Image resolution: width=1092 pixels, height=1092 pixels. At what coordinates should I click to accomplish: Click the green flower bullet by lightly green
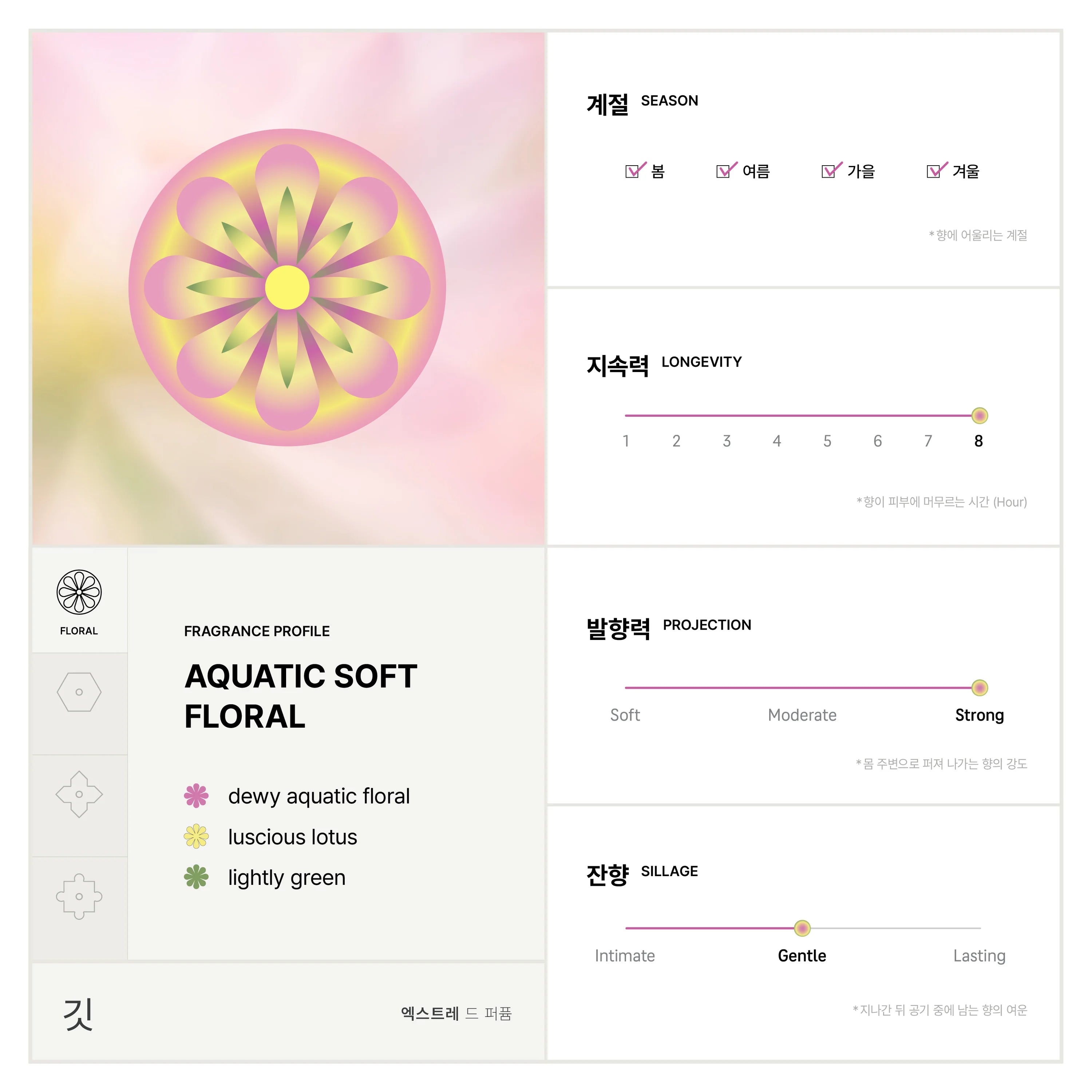196,877
